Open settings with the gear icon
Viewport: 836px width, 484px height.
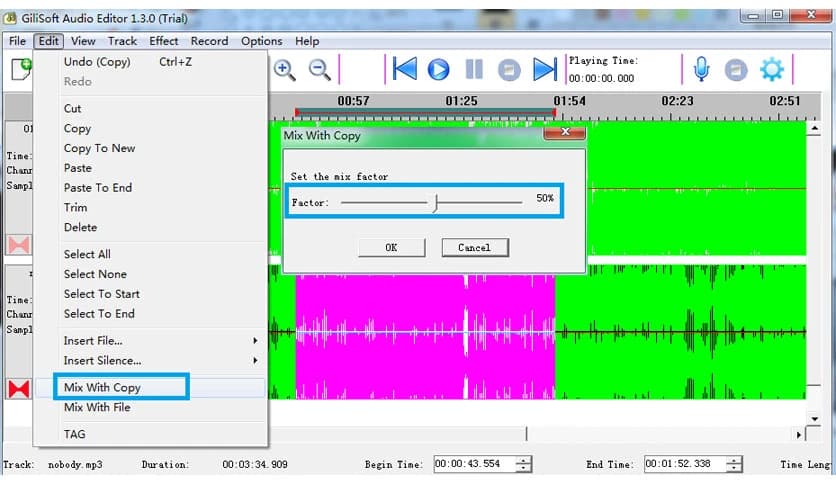772,70
